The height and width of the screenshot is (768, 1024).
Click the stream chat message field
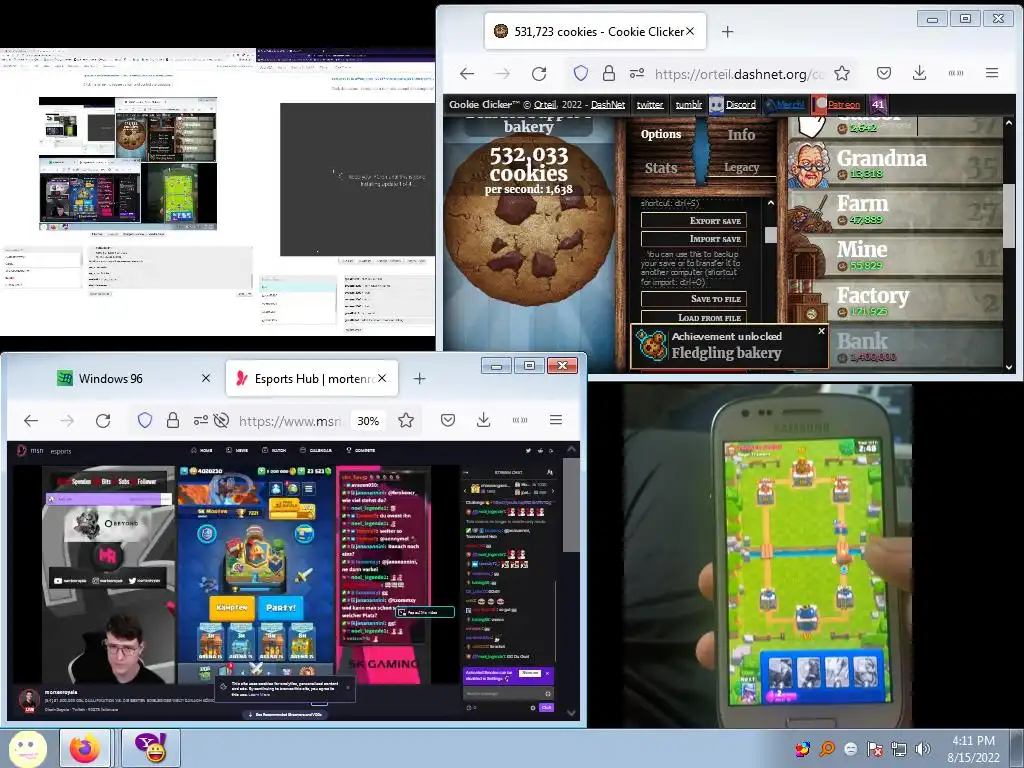[x=508, y=694]
